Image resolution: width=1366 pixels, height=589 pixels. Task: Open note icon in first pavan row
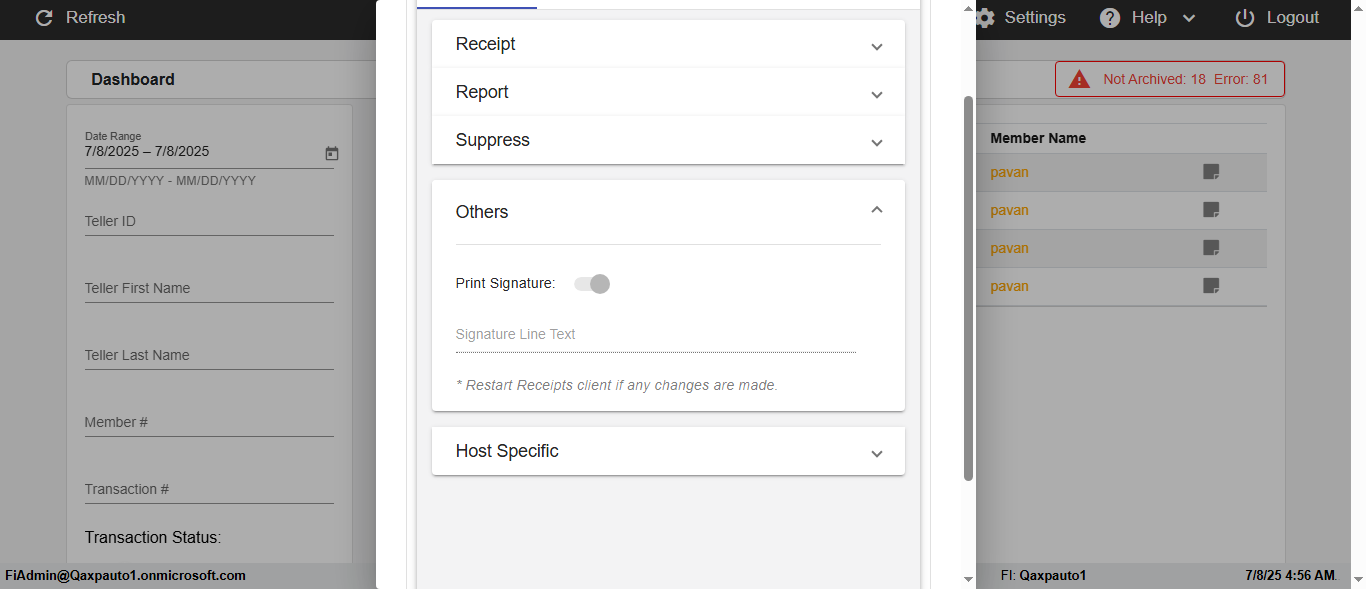point(1211,172)
